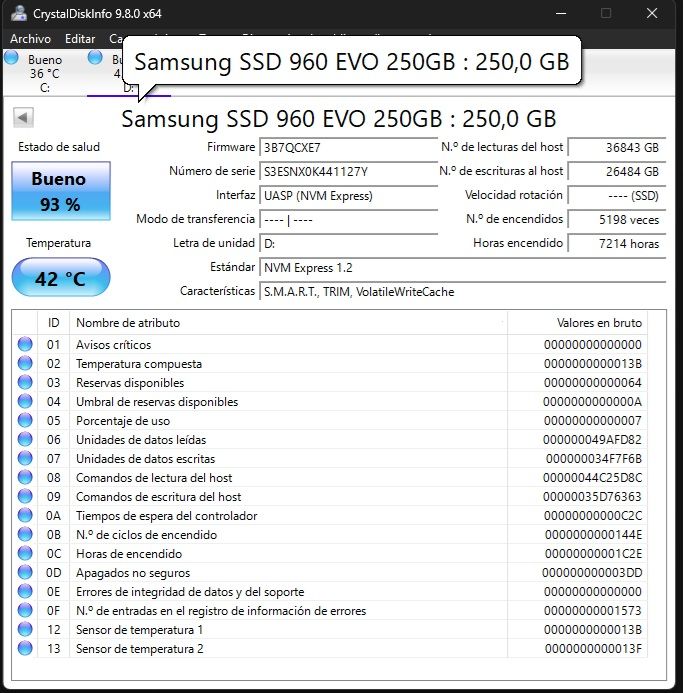Click status orb for registro de información de errores
The width and height of the screenshot is (684, 693).
point(25,610)
